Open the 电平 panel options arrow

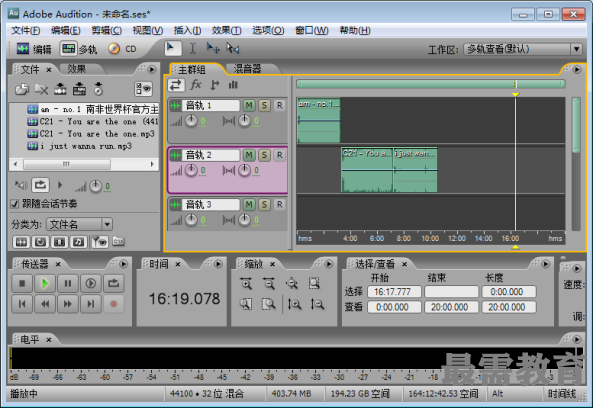coord(577,339)
